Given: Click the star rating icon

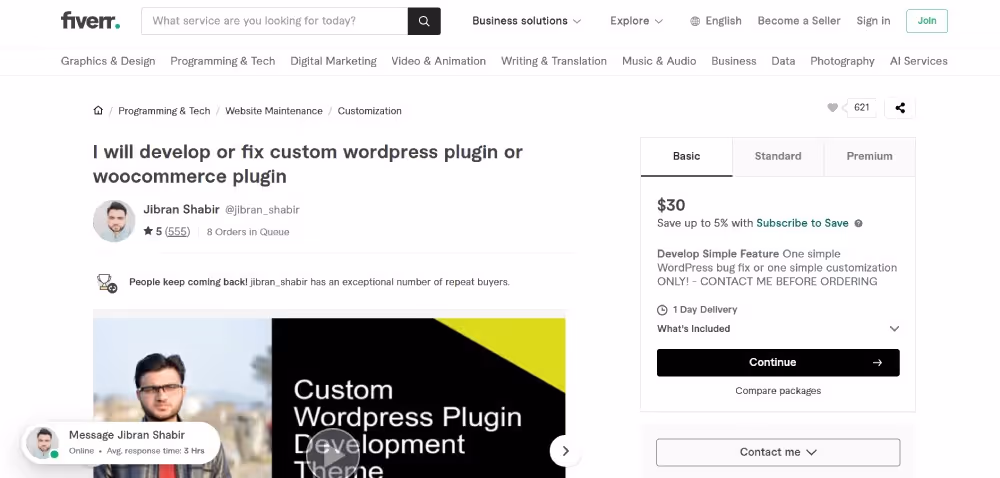Looking at the screenshot, I should pos(148,231).
